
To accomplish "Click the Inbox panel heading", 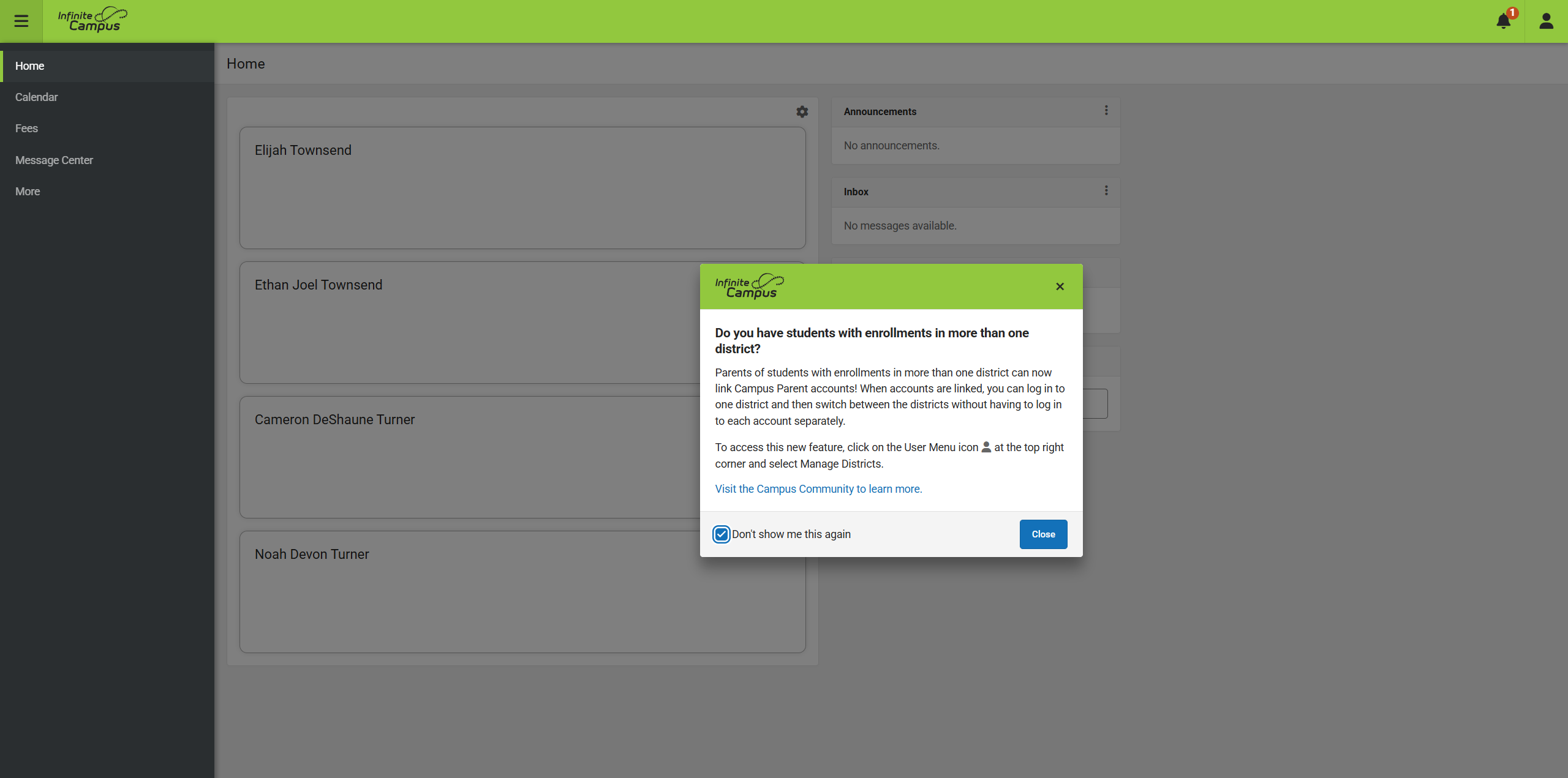I will pyautogui.click(x=856, y=192).
